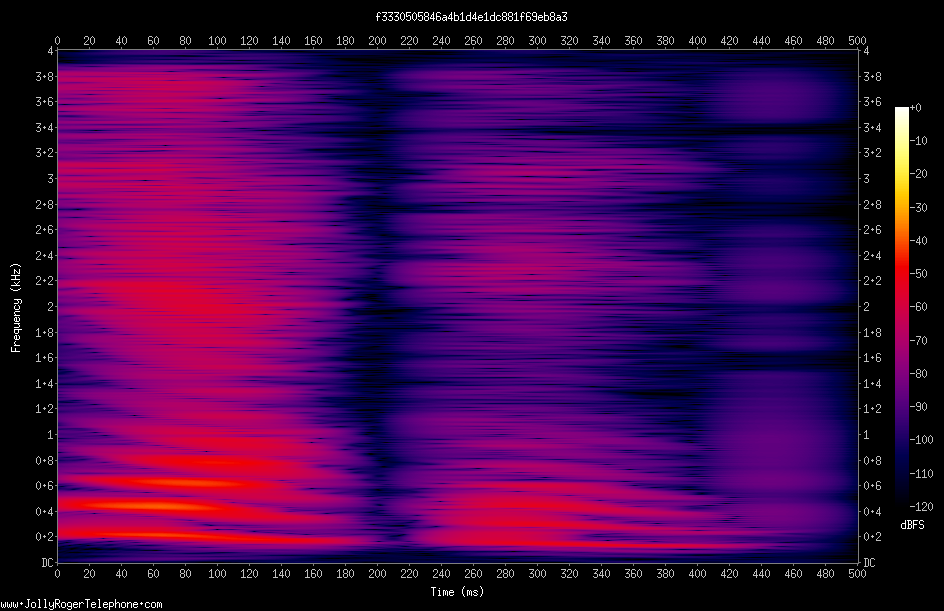Click the 100 tick on the bottom time axis

217,574
